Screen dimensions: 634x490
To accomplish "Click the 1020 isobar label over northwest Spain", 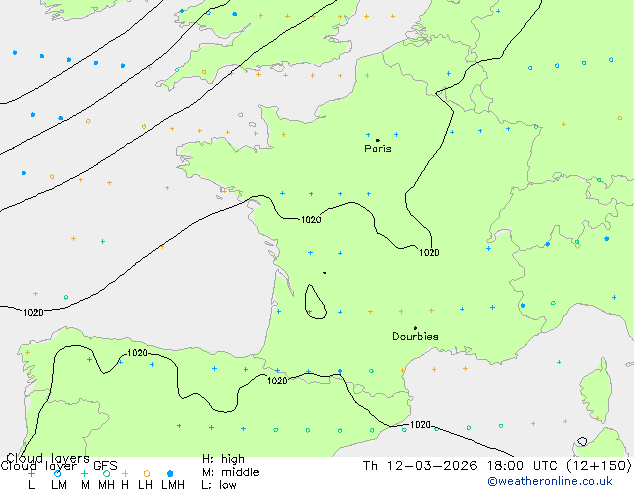I will [x=137, y=353].
